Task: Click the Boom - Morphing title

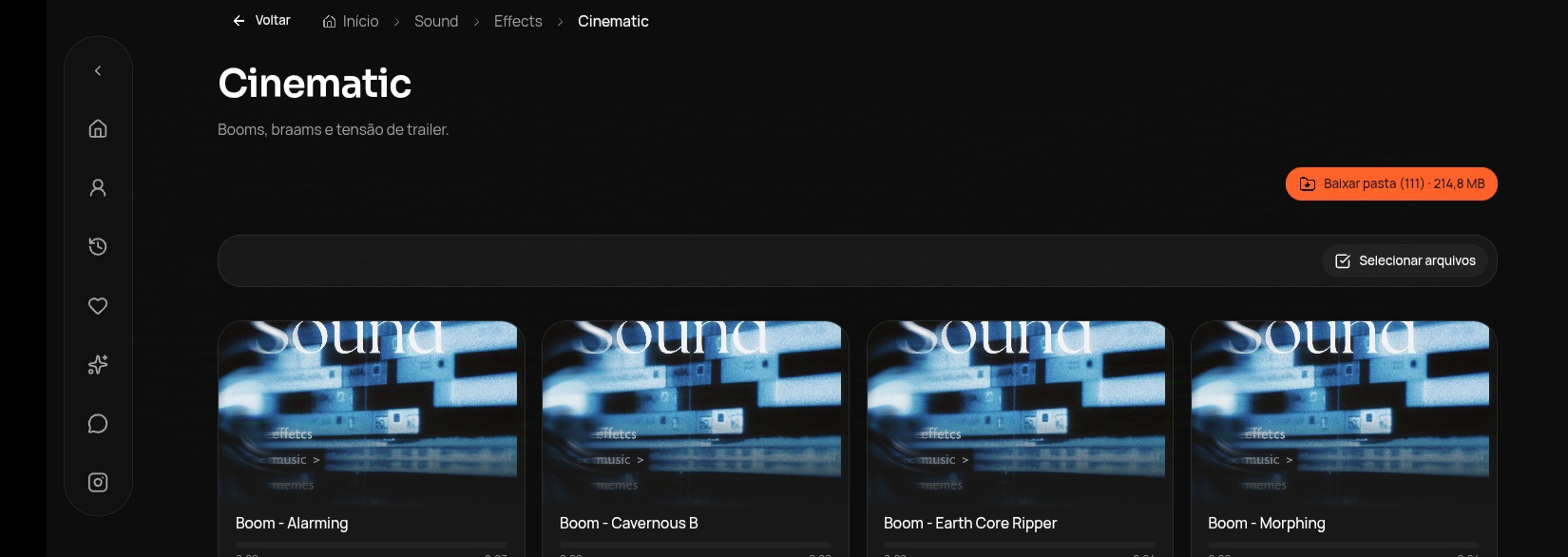Action: point(1267,523)
